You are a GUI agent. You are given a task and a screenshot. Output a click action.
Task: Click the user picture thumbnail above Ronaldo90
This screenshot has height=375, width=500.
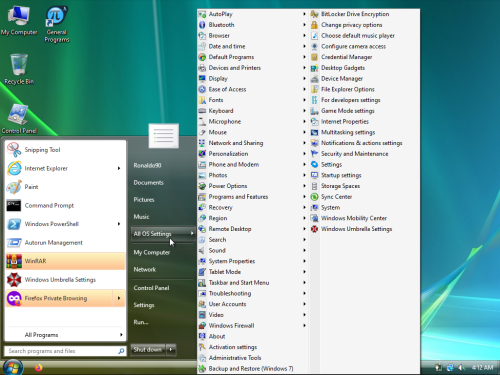pyautogui.click(x=164, y=136)
